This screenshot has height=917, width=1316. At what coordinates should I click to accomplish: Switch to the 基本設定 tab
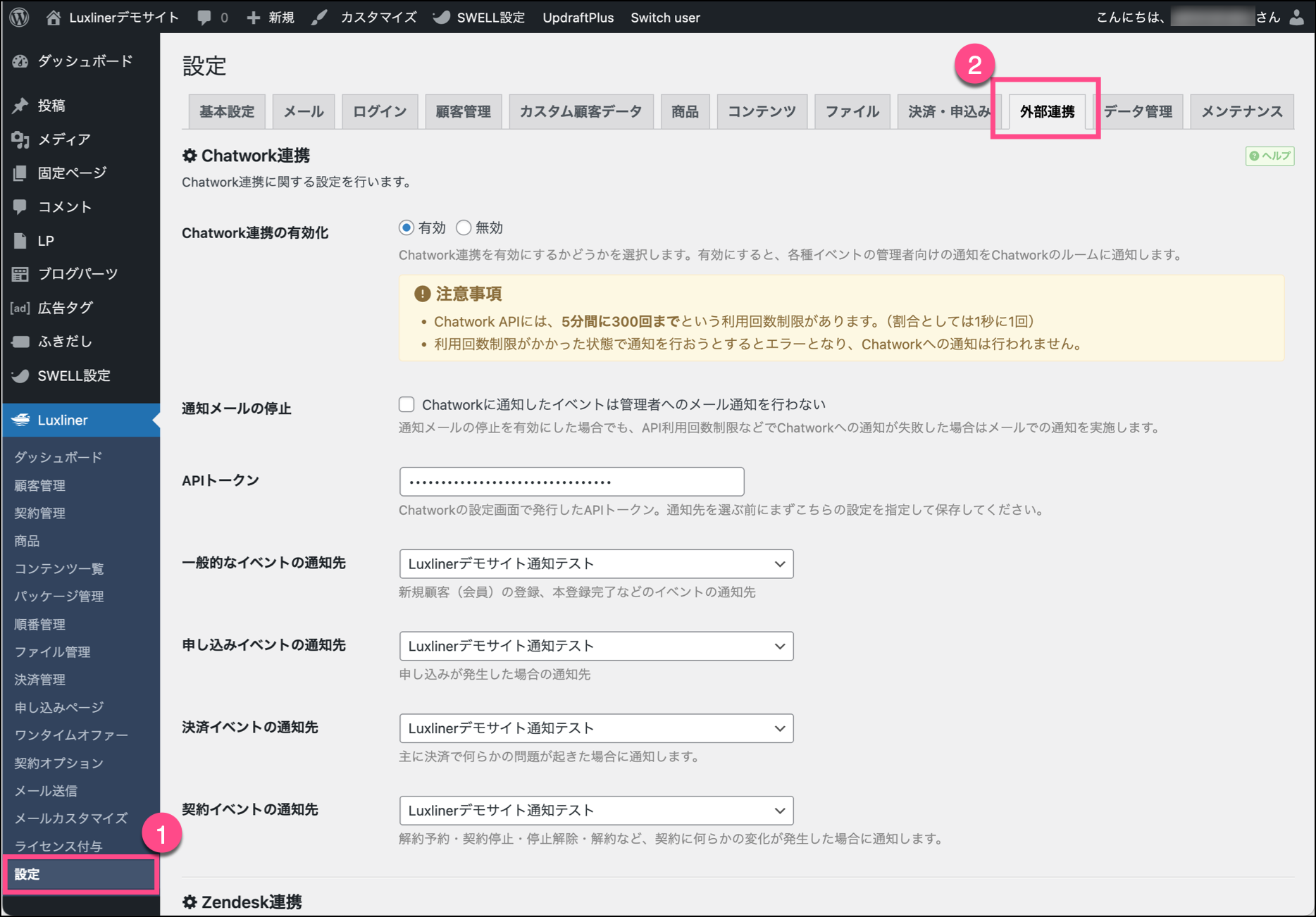click(x=227, y=111)
